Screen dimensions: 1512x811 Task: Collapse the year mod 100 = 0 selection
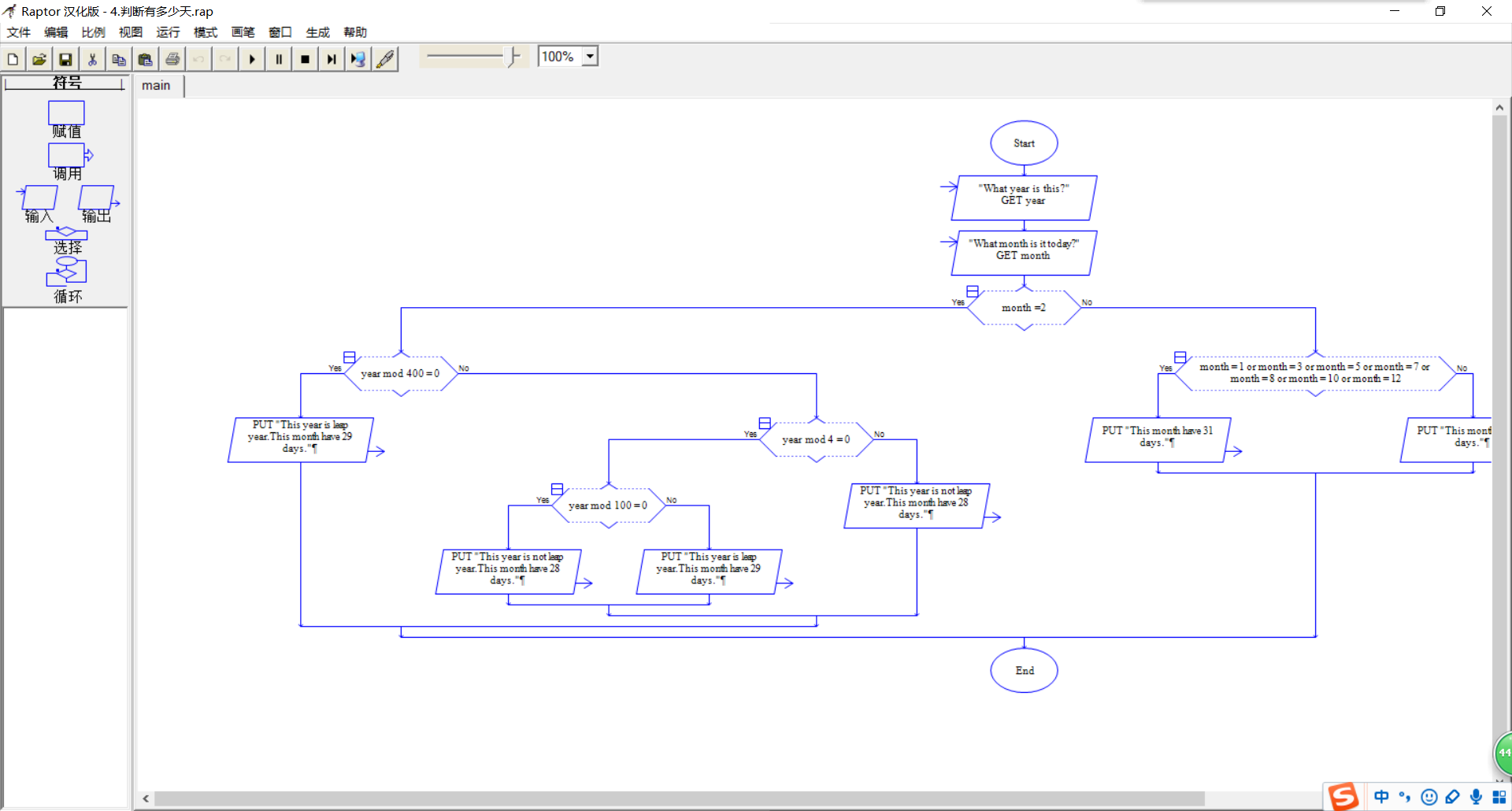[557, 489]
